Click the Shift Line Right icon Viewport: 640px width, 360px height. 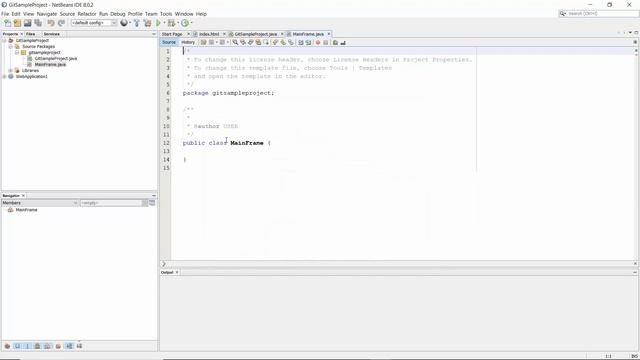[x=308, y=42]
